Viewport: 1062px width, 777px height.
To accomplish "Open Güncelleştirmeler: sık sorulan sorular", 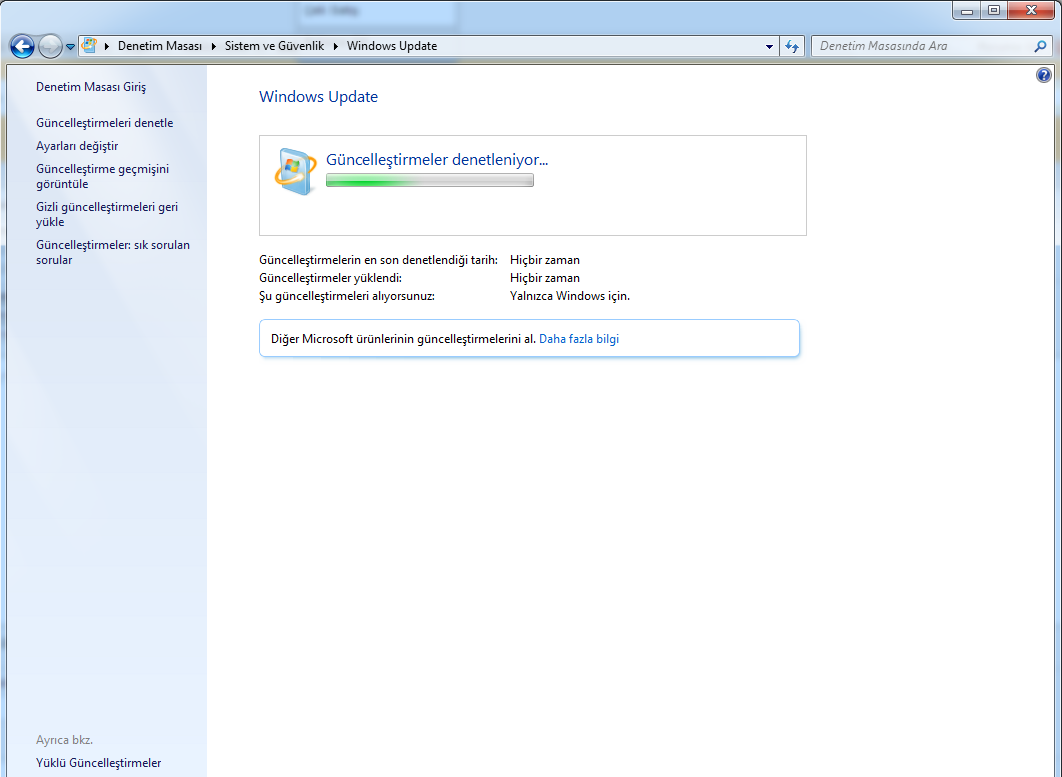I will click(112, 252).
